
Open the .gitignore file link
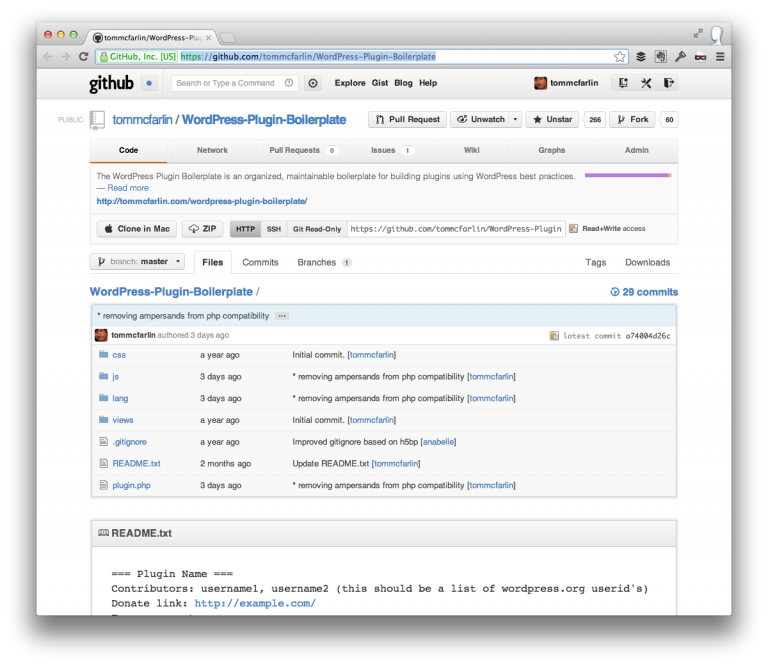(129, 442)
